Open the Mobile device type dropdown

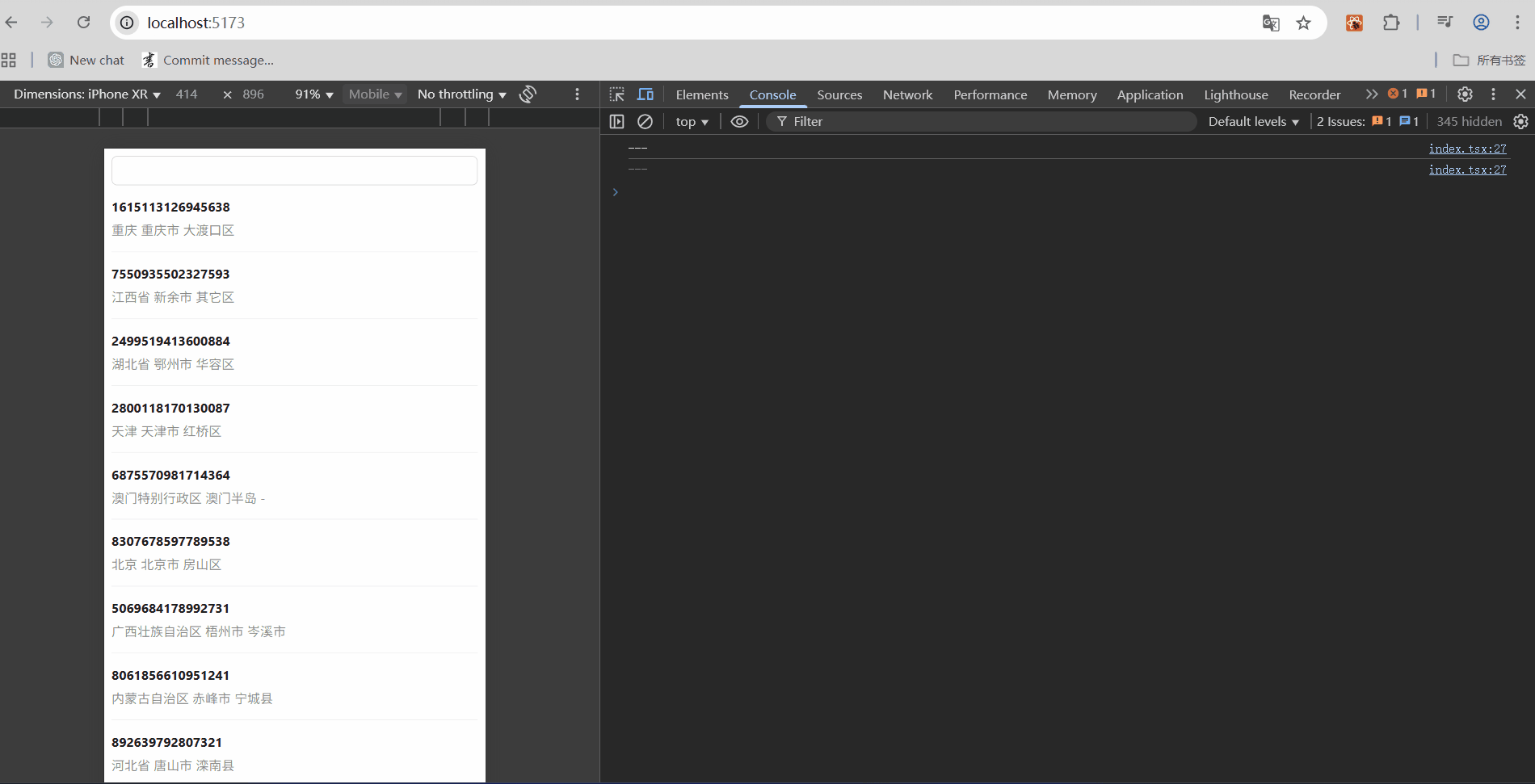click(x=375, y=94)
